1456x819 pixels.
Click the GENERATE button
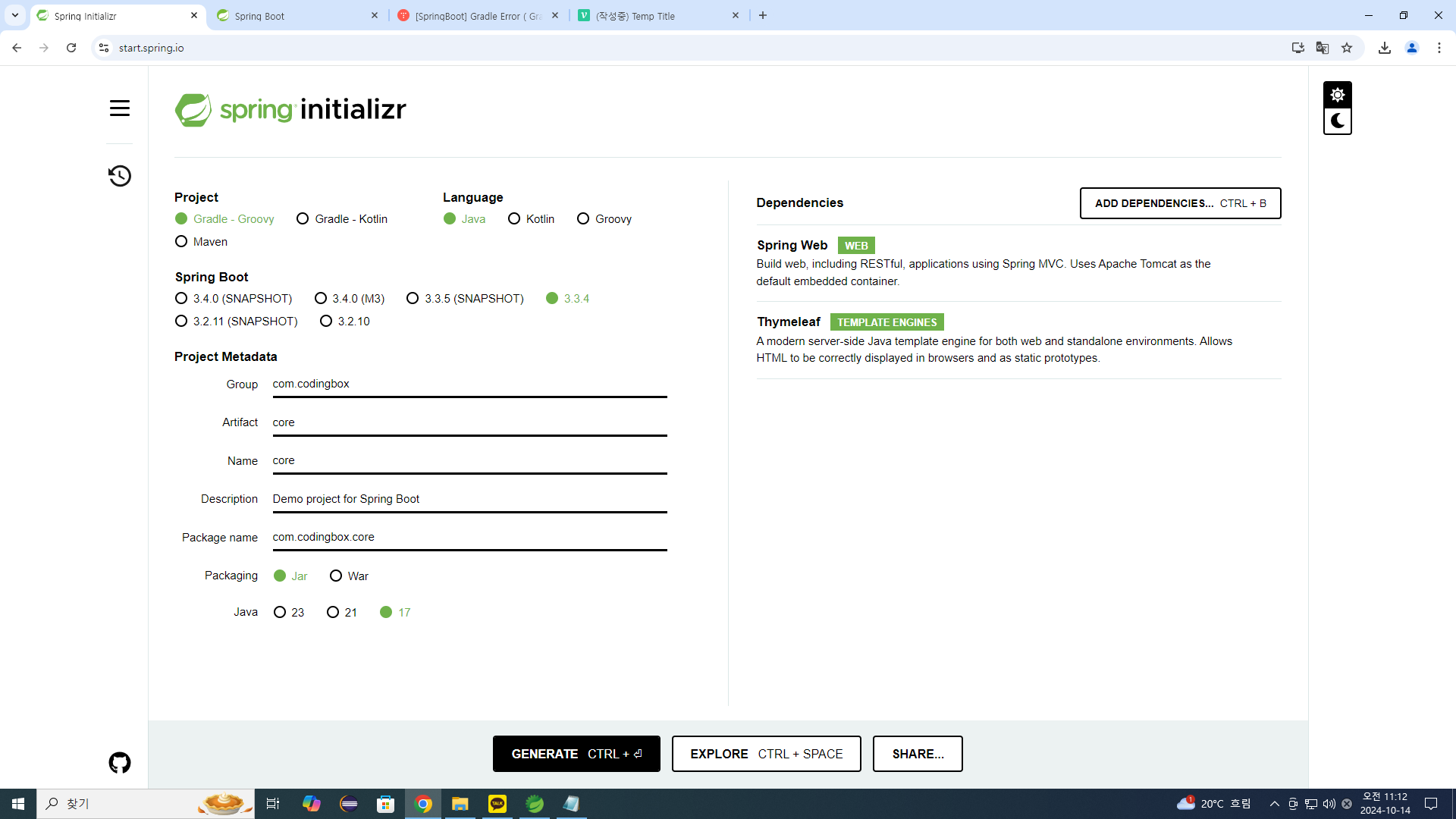576,754
